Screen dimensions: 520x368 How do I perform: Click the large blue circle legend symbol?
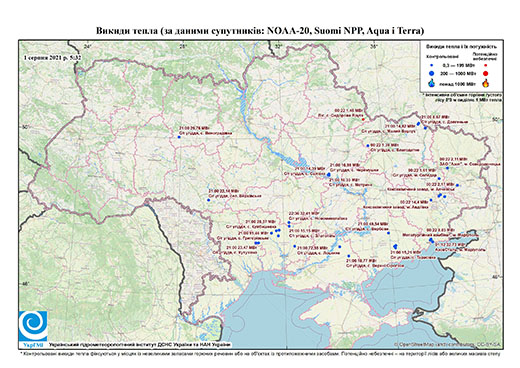tap(432, 73)
